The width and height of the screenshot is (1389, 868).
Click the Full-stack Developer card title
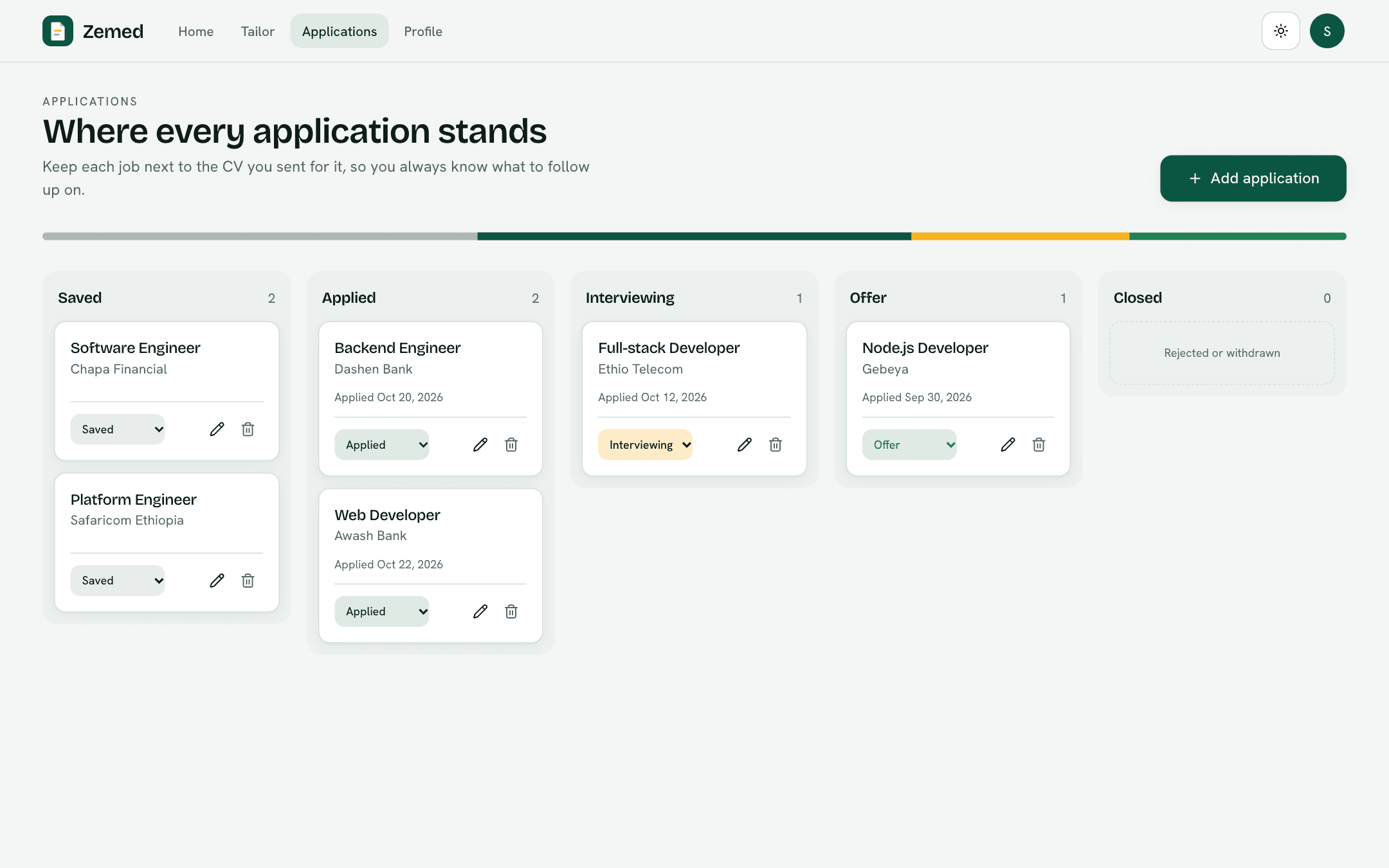(669, 348)
